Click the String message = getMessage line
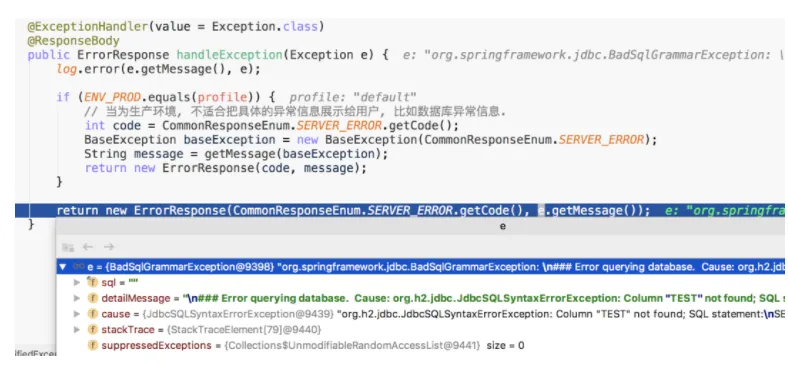The width and height of the screenshot is (788, 365). tap(236, 153)
